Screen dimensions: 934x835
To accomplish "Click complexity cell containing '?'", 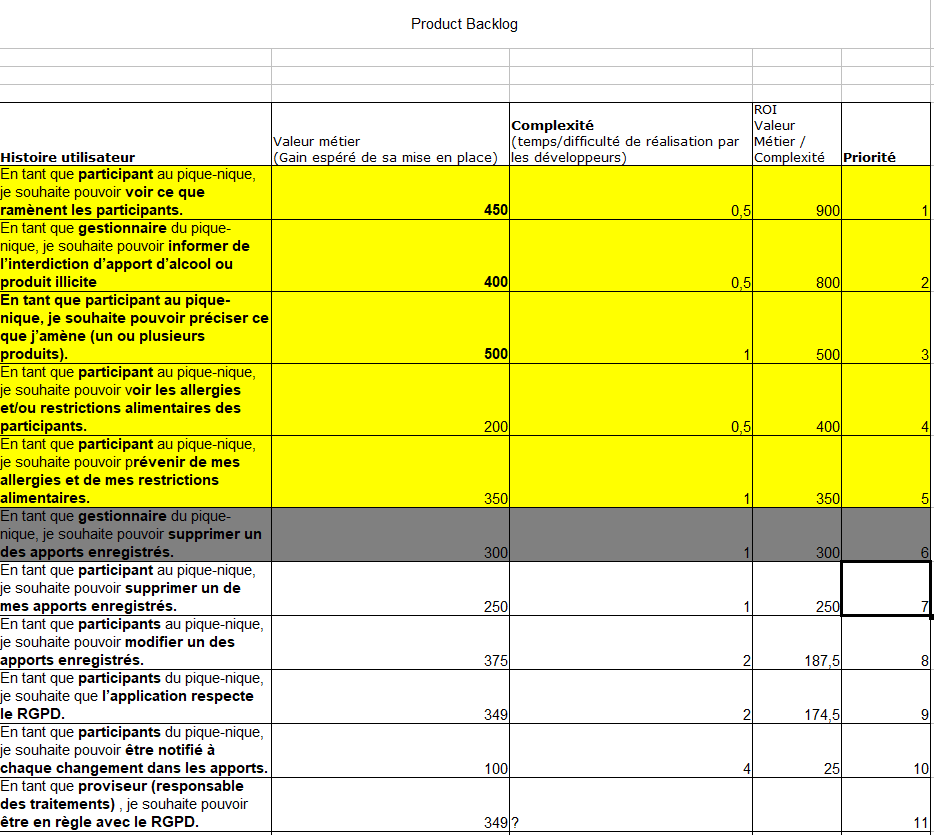I will click(631, 805).
